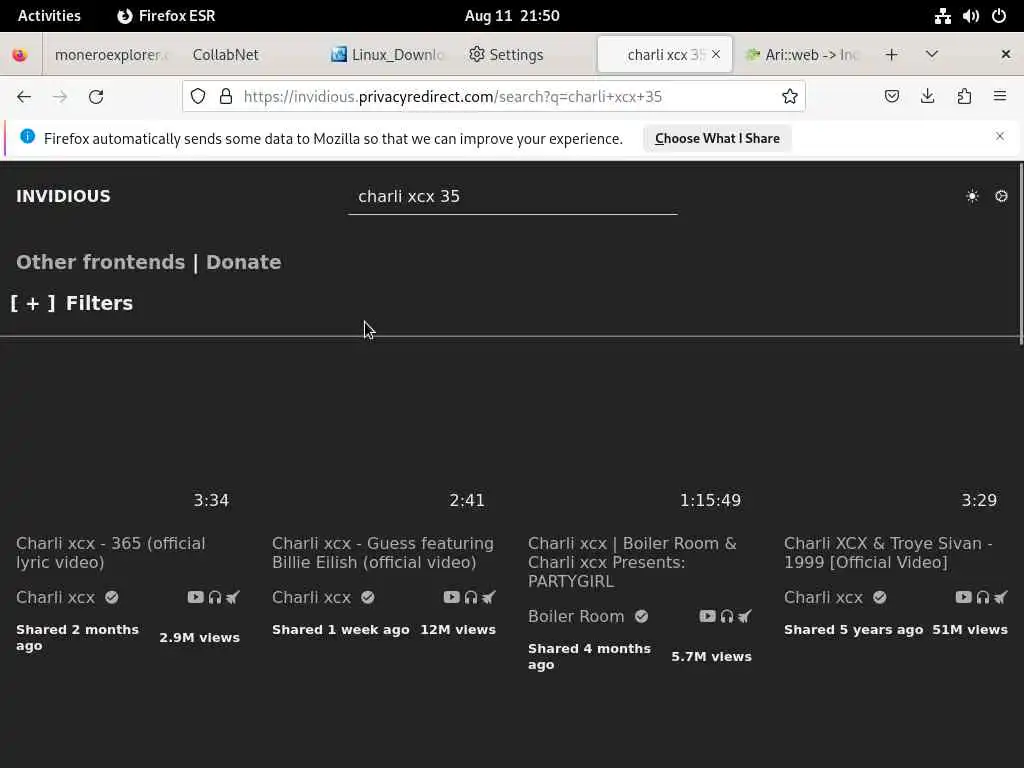Open the power menu icon
The height and width of the screenshot is (768, 1024).
pyautogui.click(x=999, y=16)
